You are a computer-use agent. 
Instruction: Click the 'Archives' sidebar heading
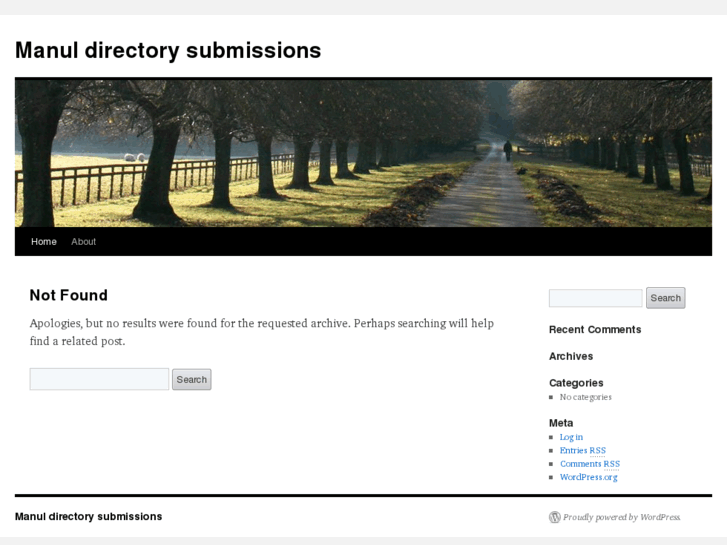click(571, 356)
